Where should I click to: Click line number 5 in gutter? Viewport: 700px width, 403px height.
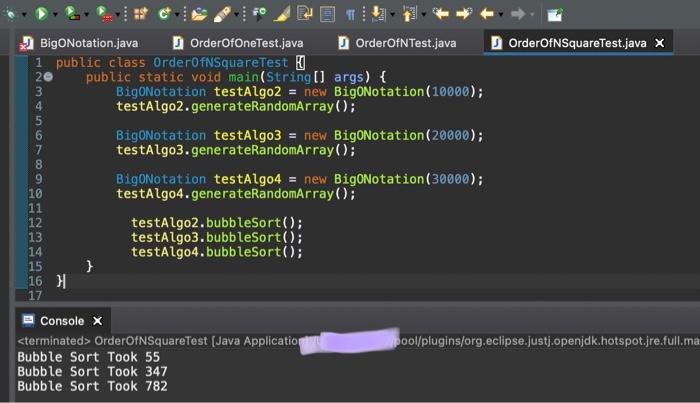[39, 121]
